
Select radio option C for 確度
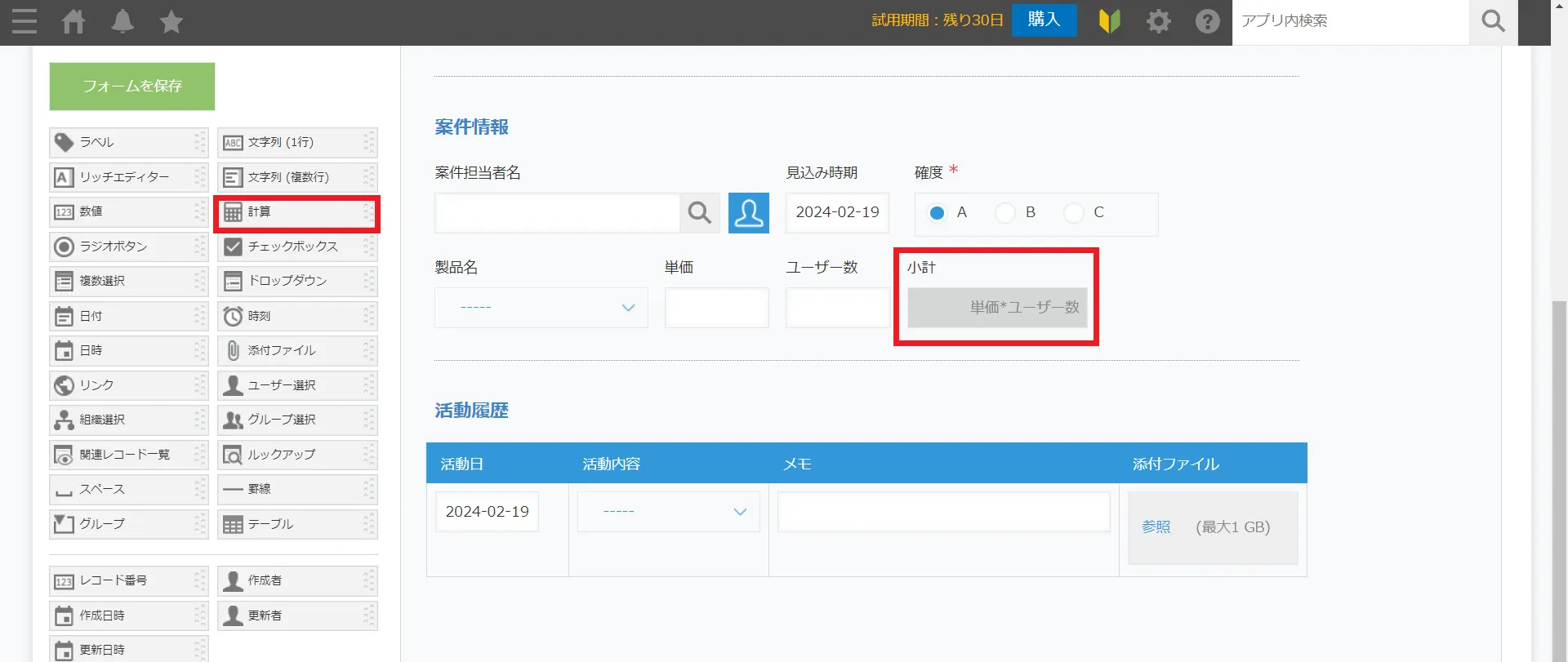coord(1074,213)
